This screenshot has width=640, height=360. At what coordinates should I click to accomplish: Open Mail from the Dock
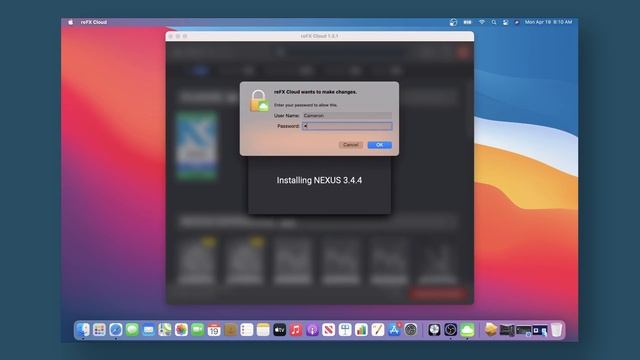(x=149, y=329)
